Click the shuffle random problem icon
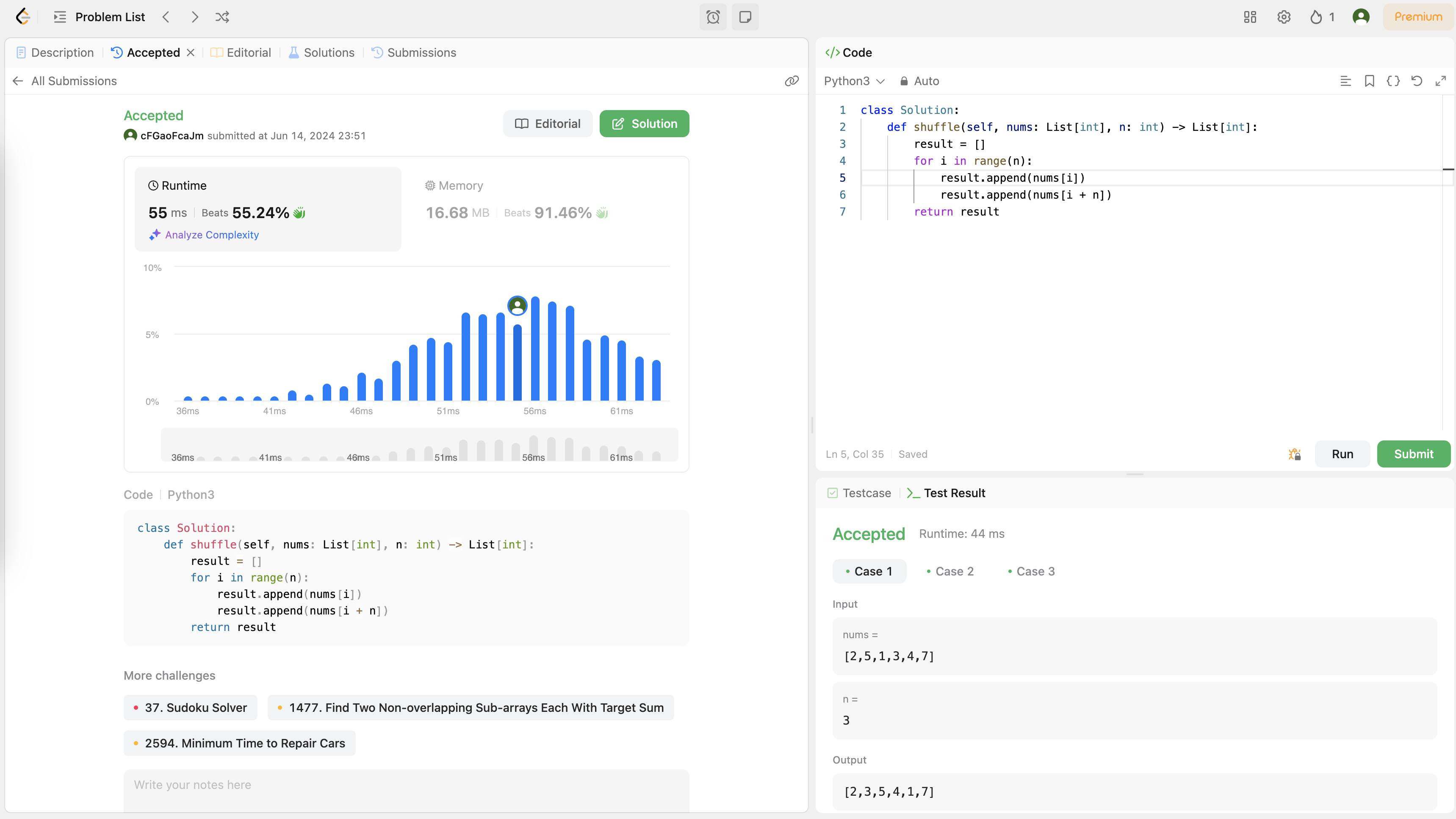 pos(222,17)
